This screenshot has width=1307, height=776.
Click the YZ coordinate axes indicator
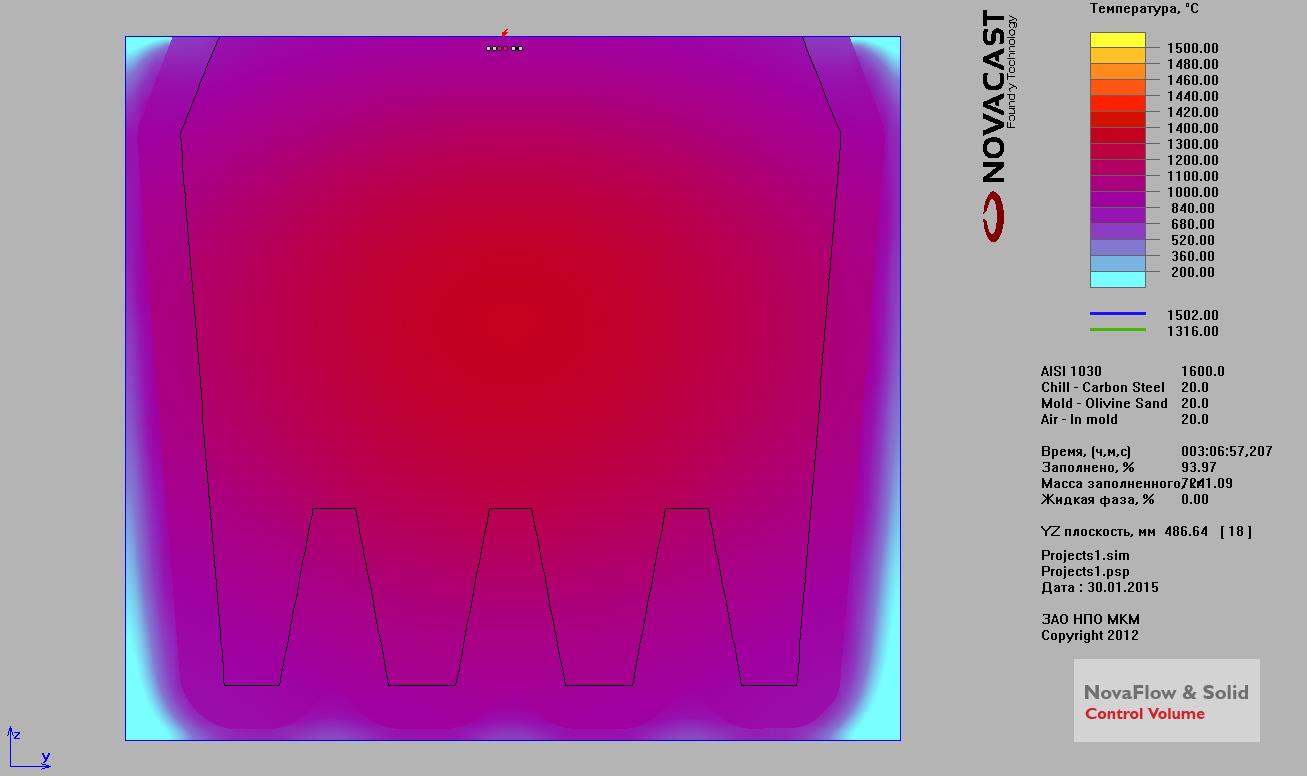[28, 749]
